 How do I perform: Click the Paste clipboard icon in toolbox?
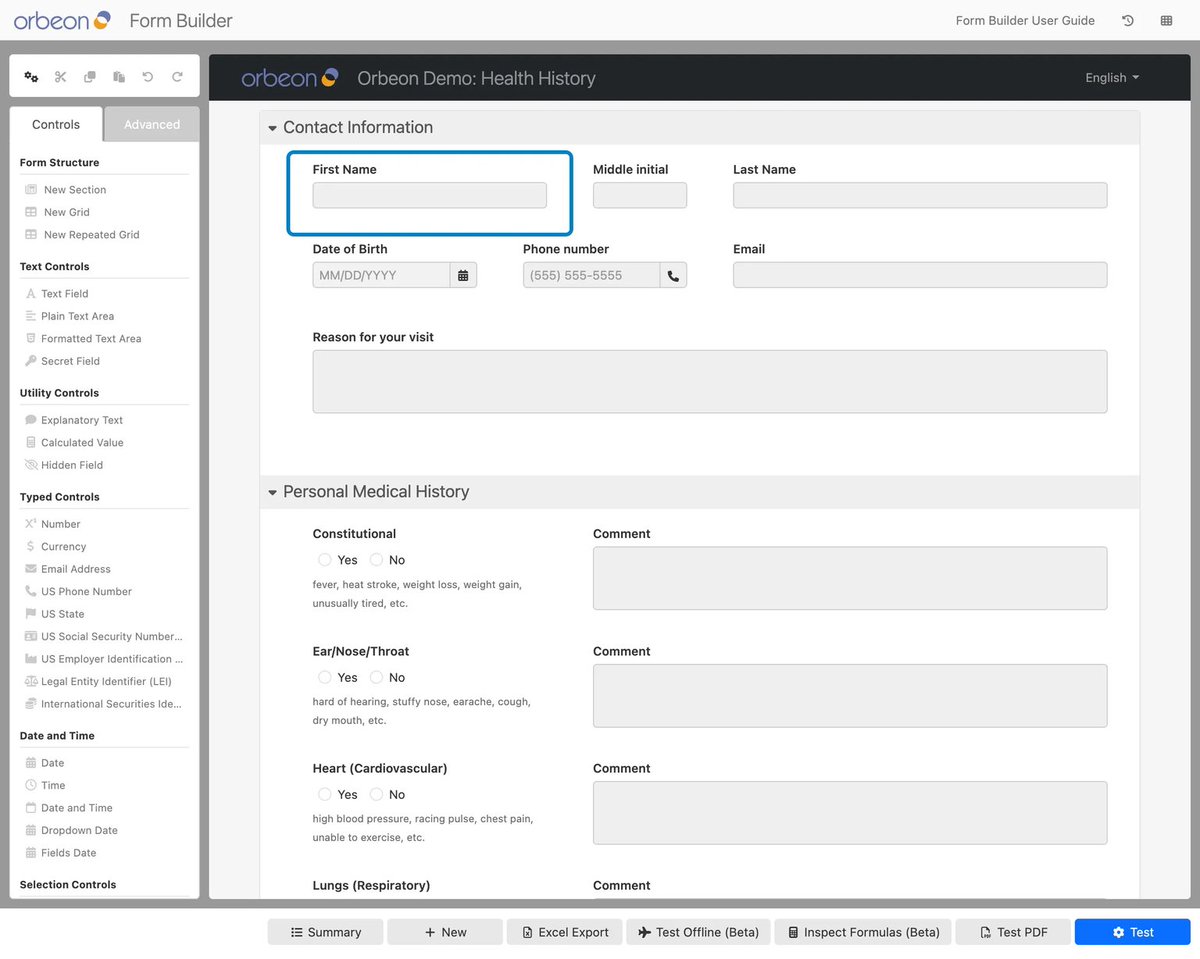pos(119,77)
